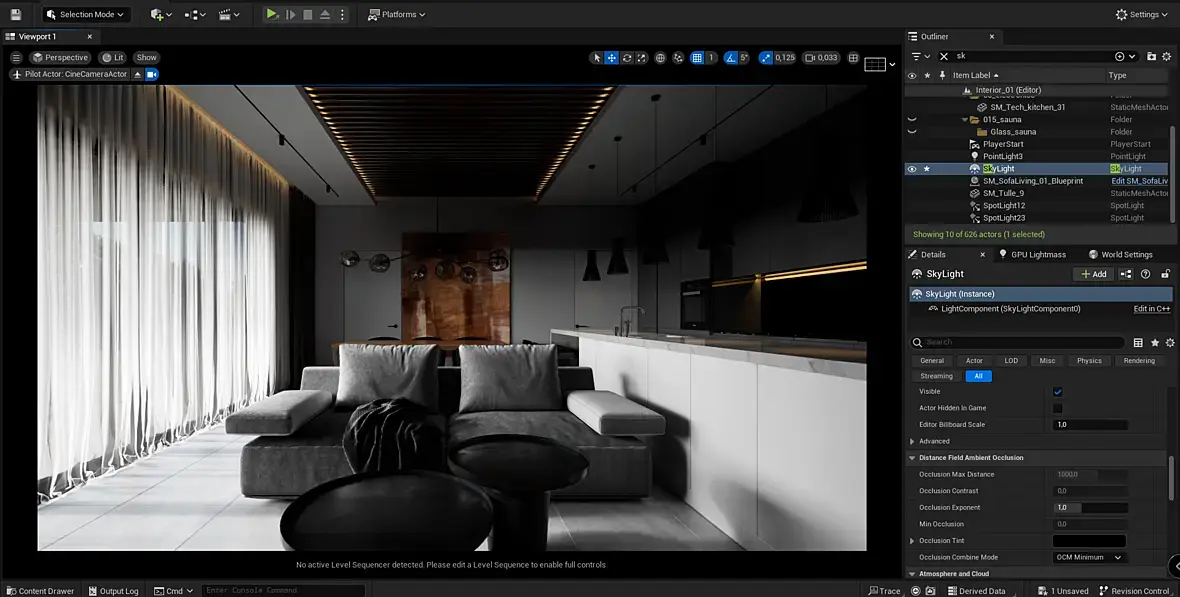Open the add content (cube plus) dropdown

point(161,14)
